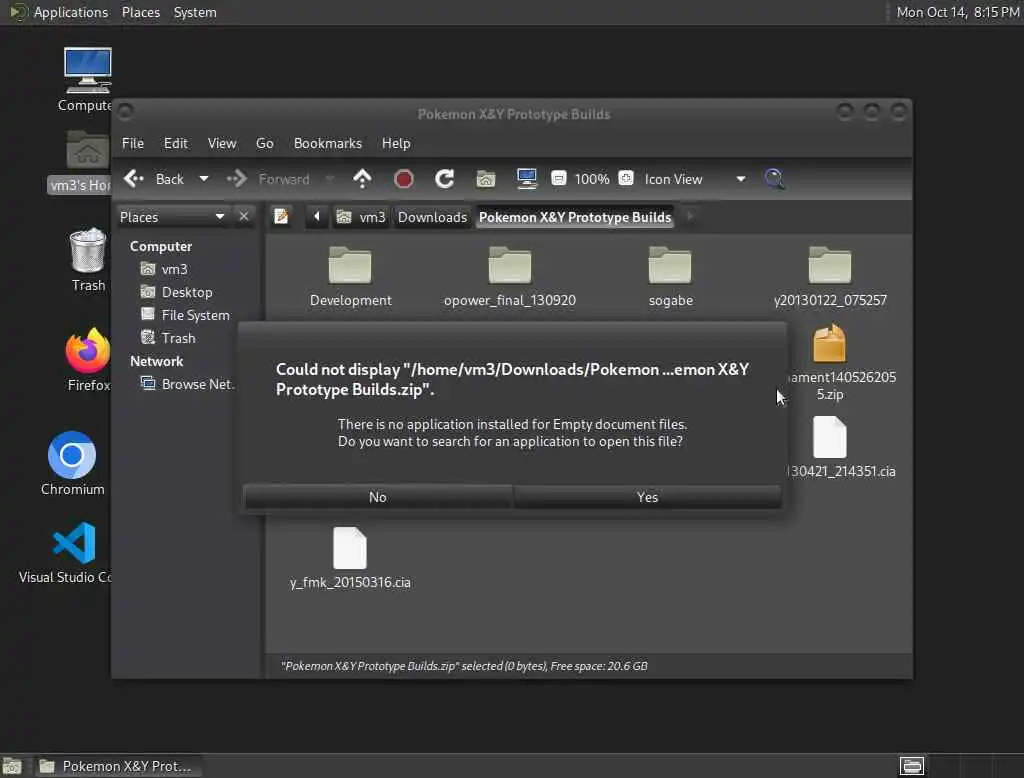Image resolution: width=1024 pixels, height=778 pixels.
Task: Open Home folder via toolbar icon
Action: [485, 178]
